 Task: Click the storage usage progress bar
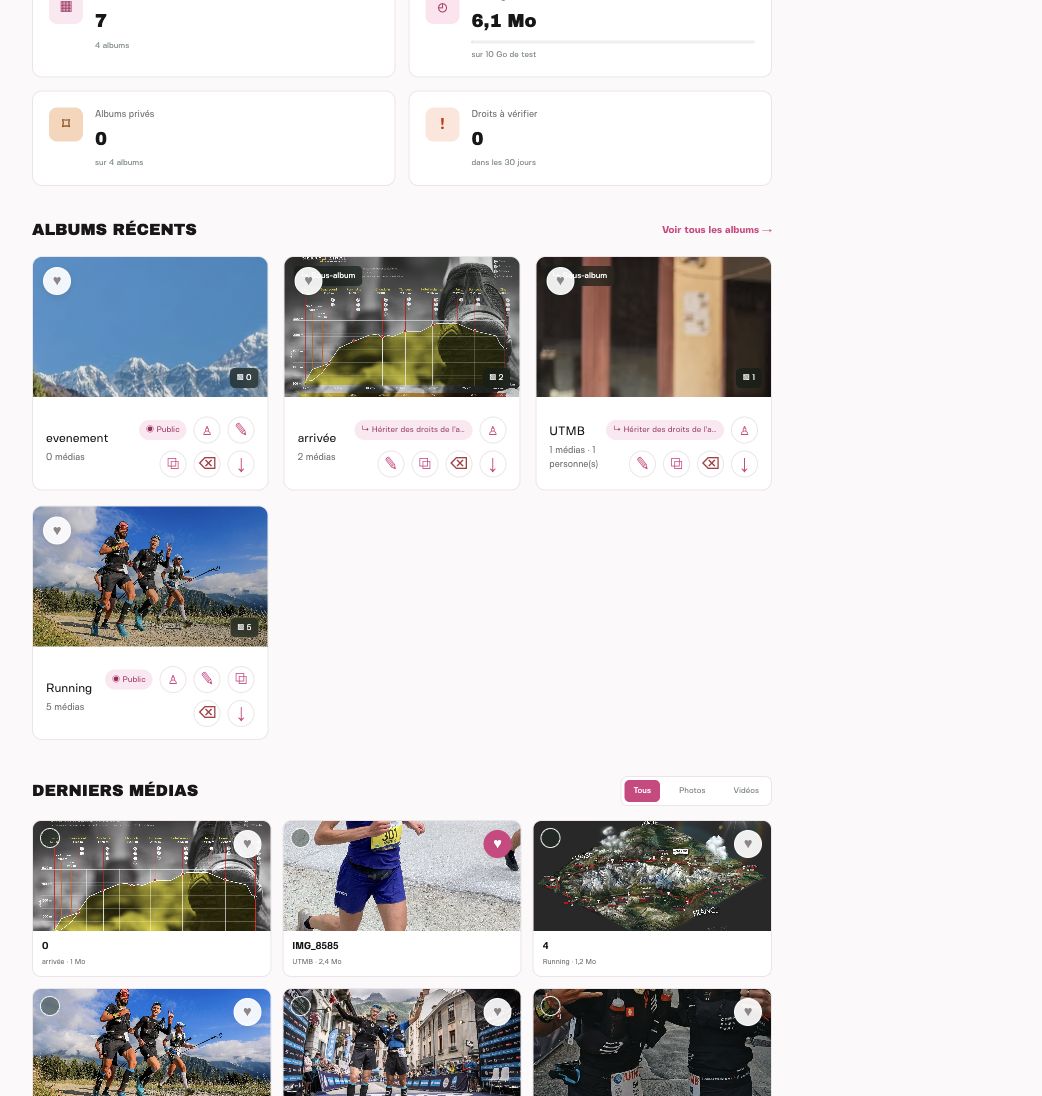click(x=613, y=42)
